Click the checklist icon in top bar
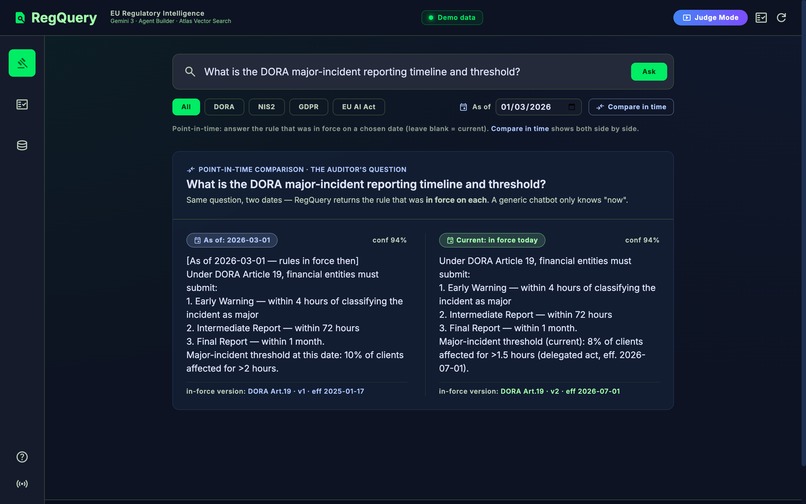Image resolution: width=806 pixels, height=504 pixels. pyautogui.click(x=761, y=17)
